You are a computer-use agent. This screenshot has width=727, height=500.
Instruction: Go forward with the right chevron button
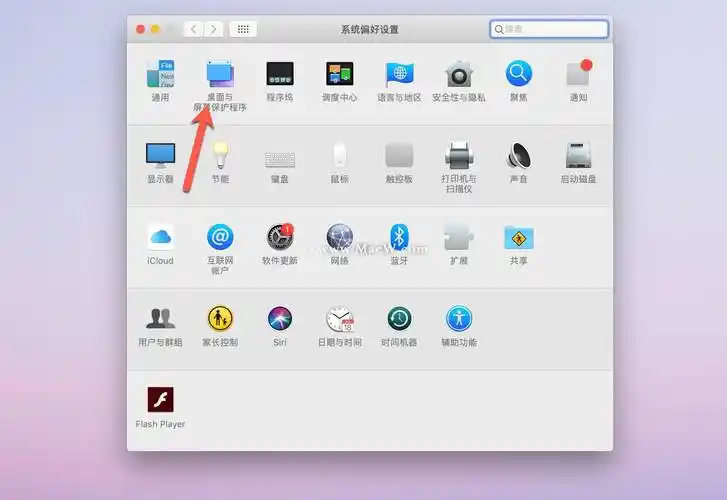click(x=213, y=29)
